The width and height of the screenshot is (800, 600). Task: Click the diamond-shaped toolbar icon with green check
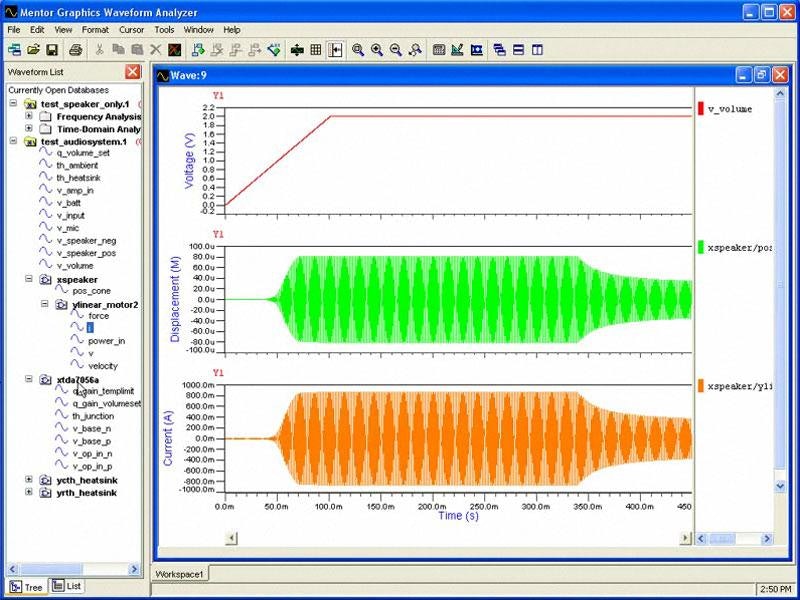[274, 49]
